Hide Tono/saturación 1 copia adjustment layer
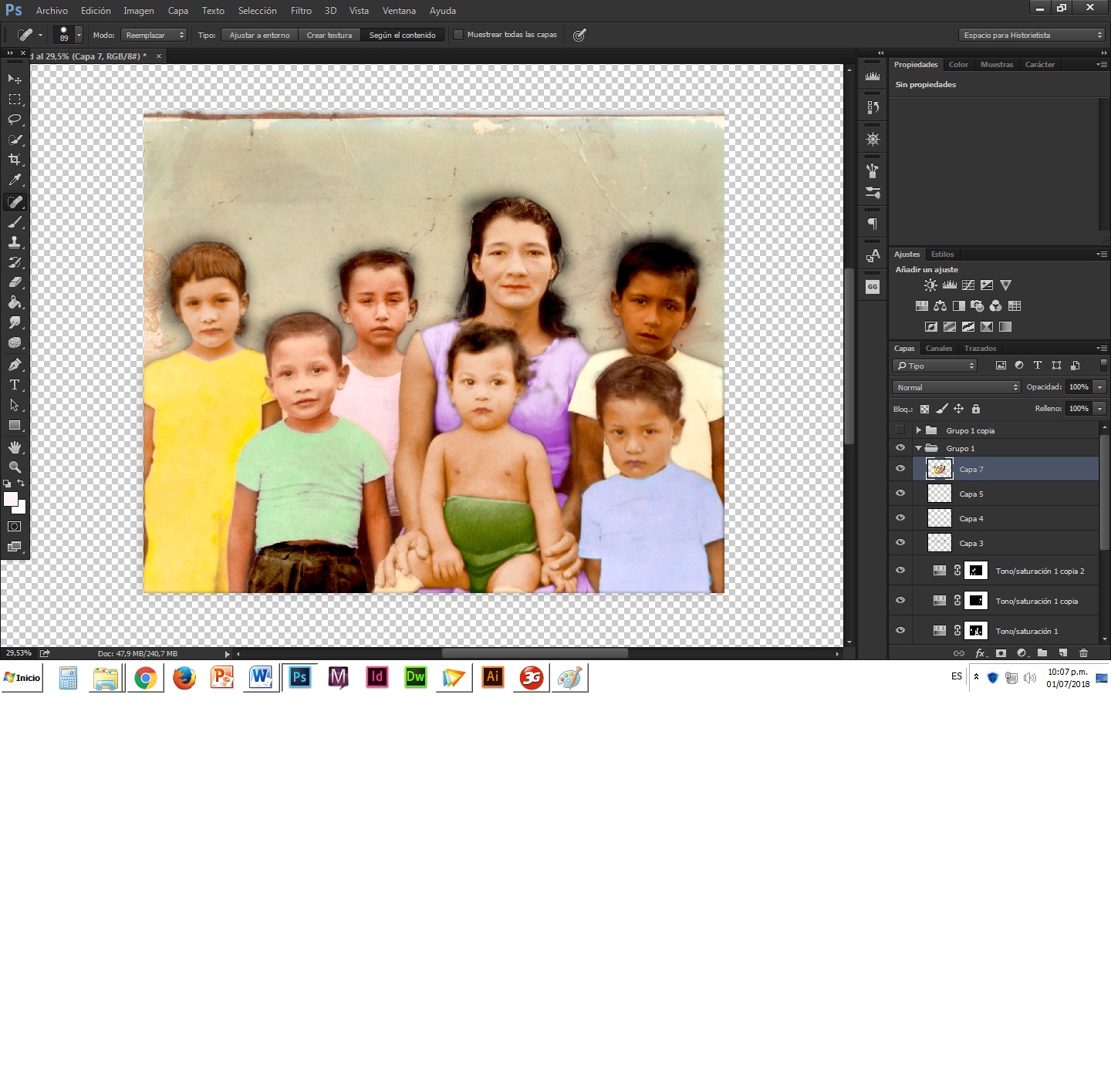Image resolution: width=1111 pixels, height=1092 pixels. 900,601
